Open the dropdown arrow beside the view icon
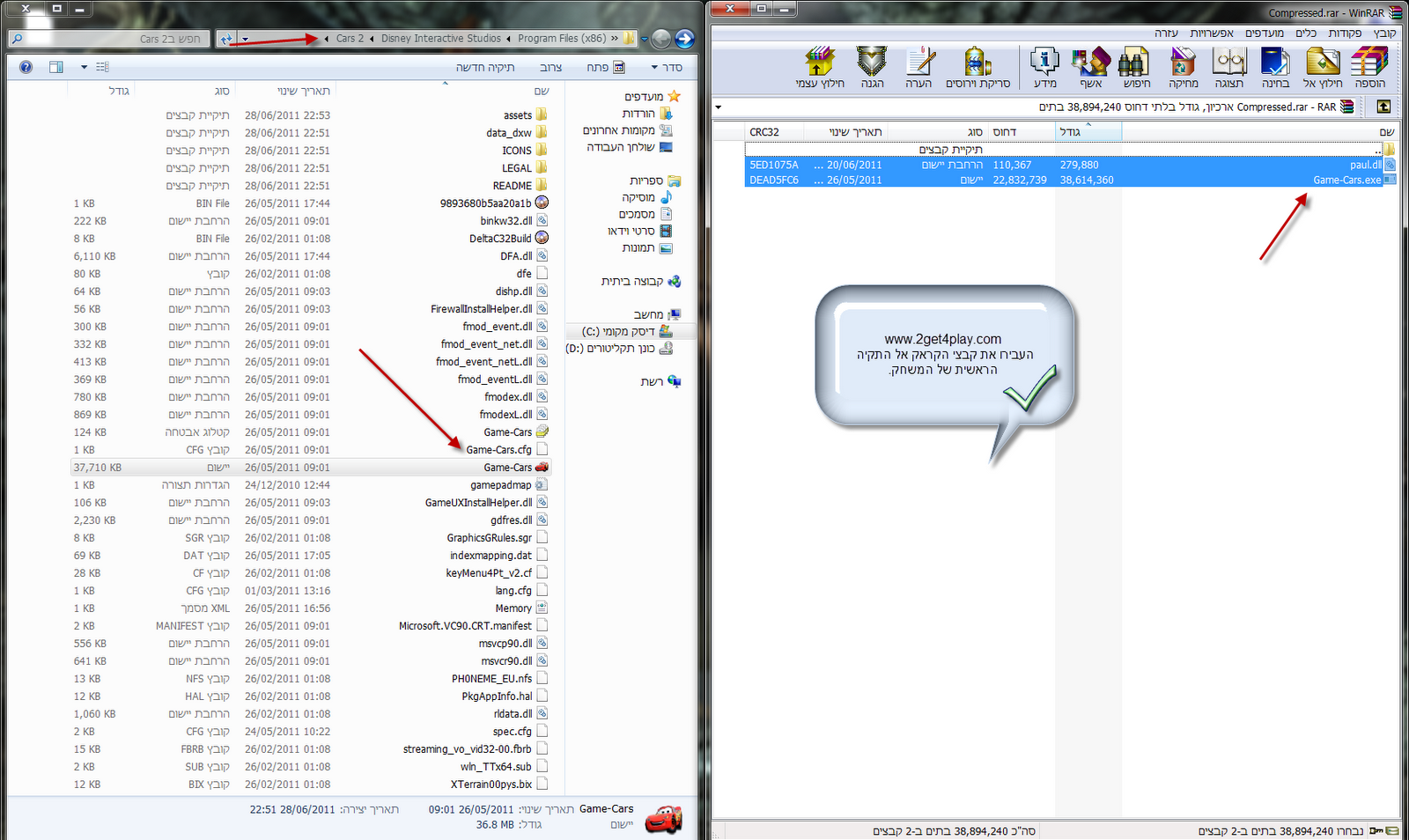The width and height of the screenshot is (1409, 840). pos(85,67)
